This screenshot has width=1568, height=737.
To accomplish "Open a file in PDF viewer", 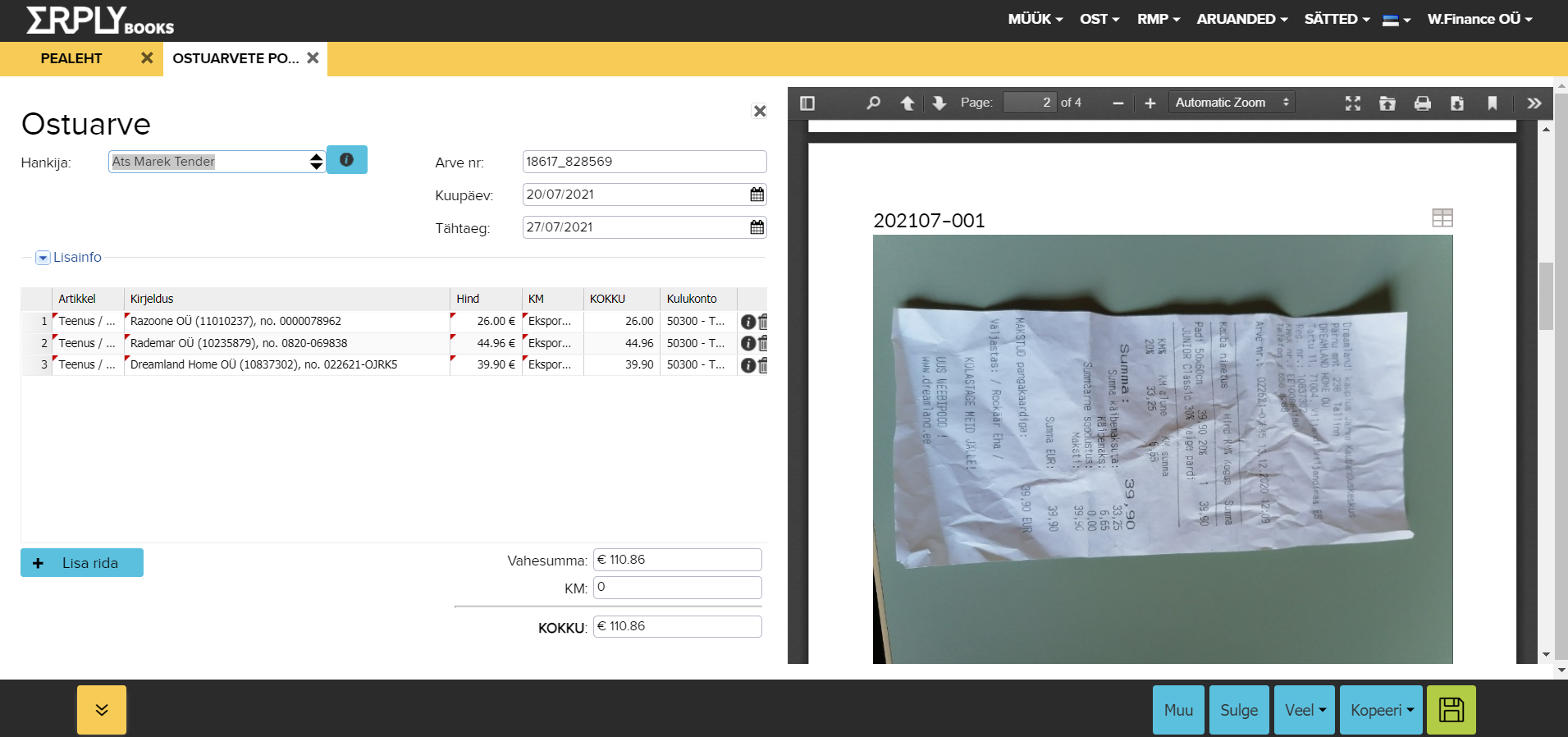I will click(1387, 103).
